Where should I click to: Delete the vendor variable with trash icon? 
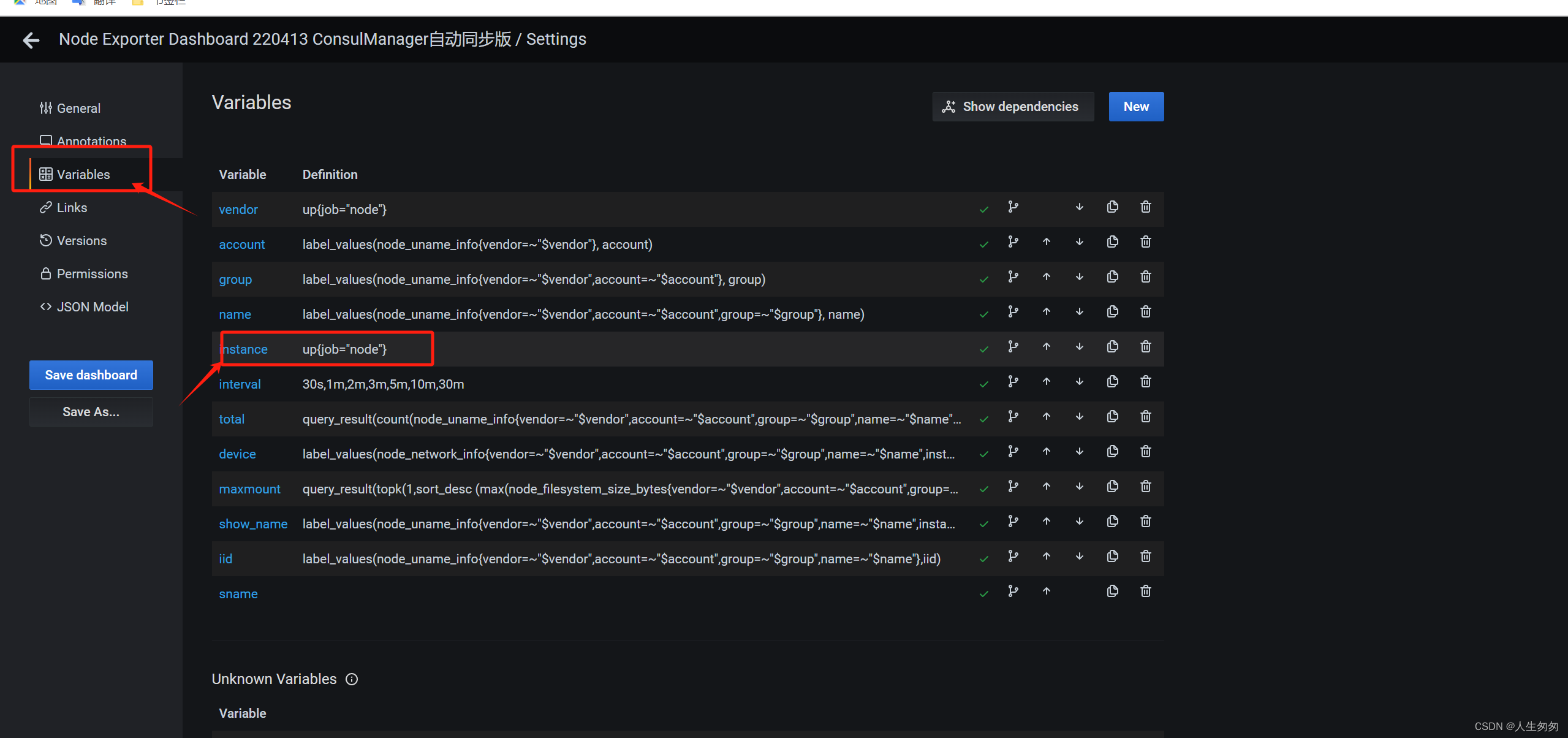[1145, 207]
